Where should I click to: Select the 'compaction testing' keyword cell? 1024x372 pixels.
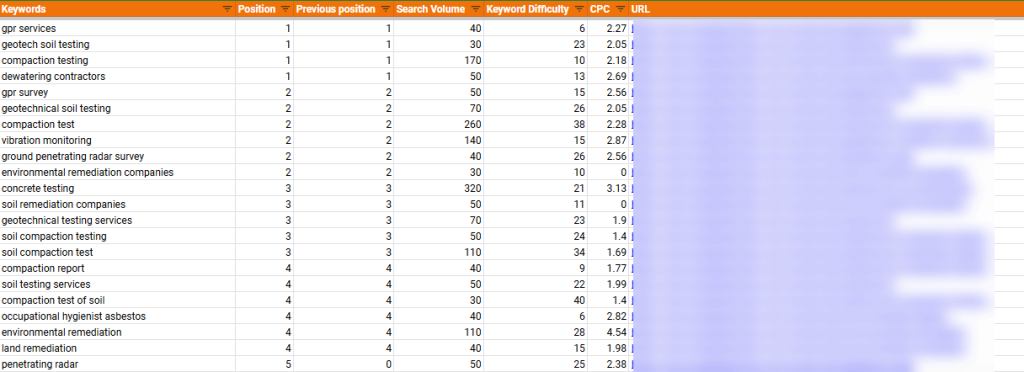(x=118, y=61)
